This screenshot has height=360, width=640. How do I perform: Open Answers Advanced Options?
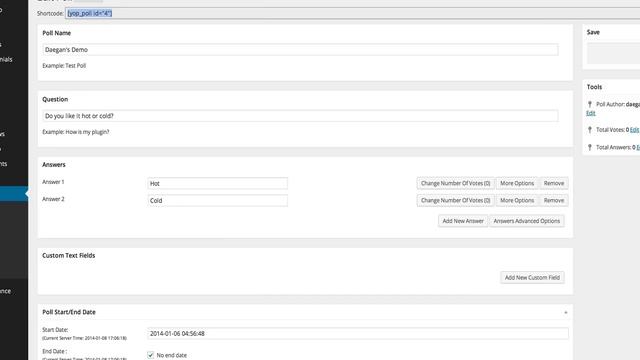click(x=527, y=221)
